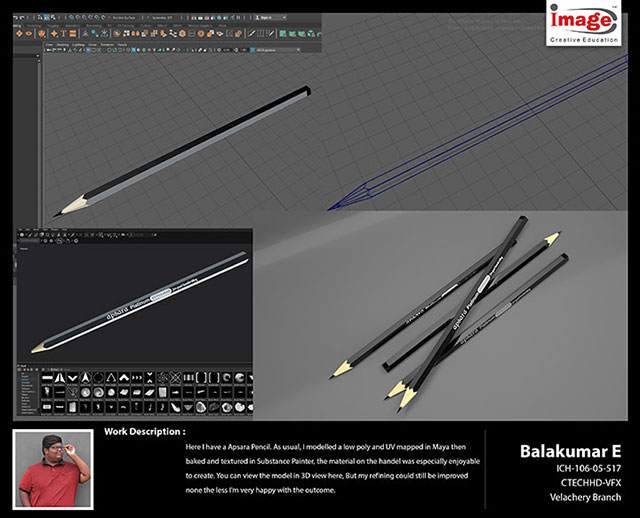Click the "Velachery Branch" text
The width and height of the screenshot is (640, 518).
tap(585, 498)
